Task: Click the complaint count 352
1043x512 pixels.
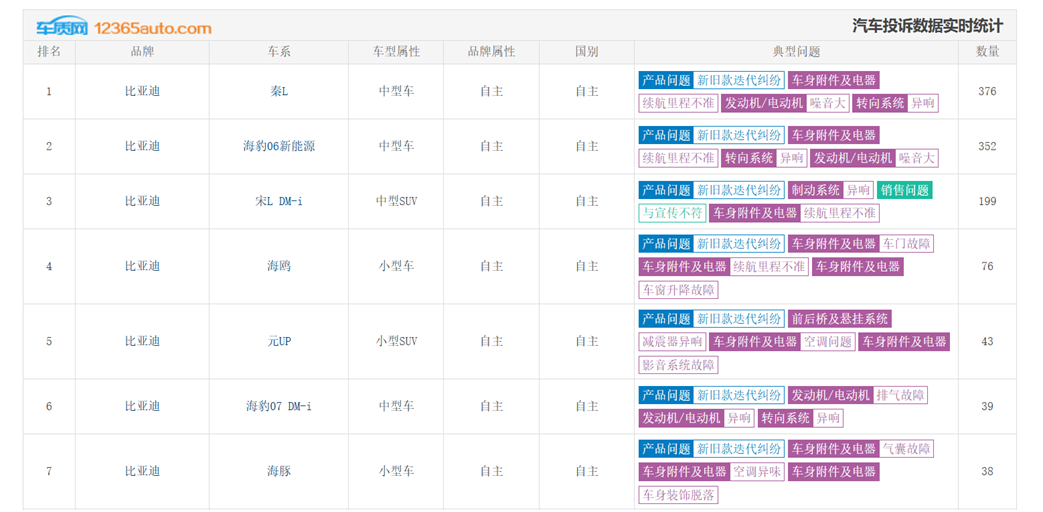Action: click(987, 147)
